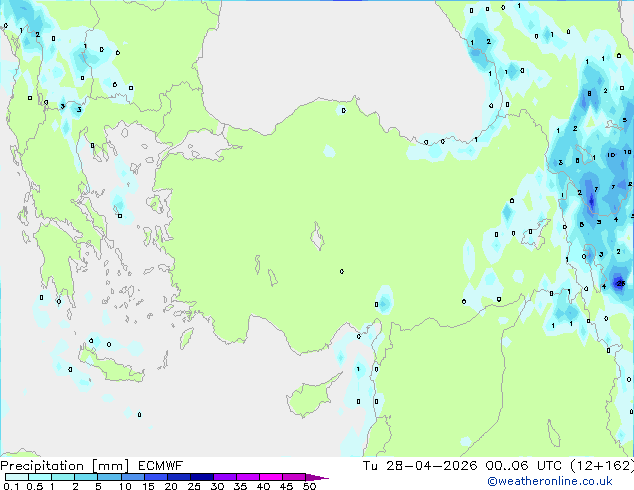Pick the 40–45 mm magenta legend swatch
Viewport: 634px width, 490px height.
coord(271,477)
